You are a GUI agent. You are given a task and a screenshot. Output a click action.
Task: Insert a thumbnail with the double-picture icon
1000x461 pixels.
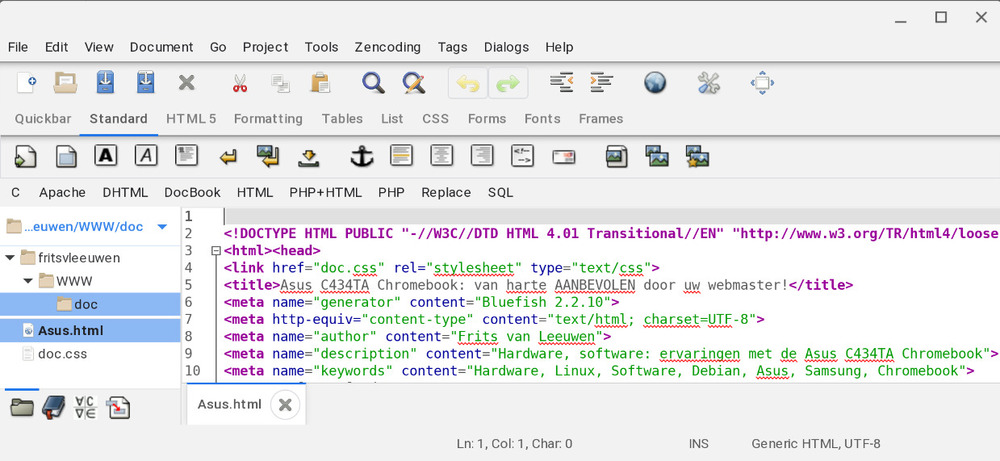point(657,156)
